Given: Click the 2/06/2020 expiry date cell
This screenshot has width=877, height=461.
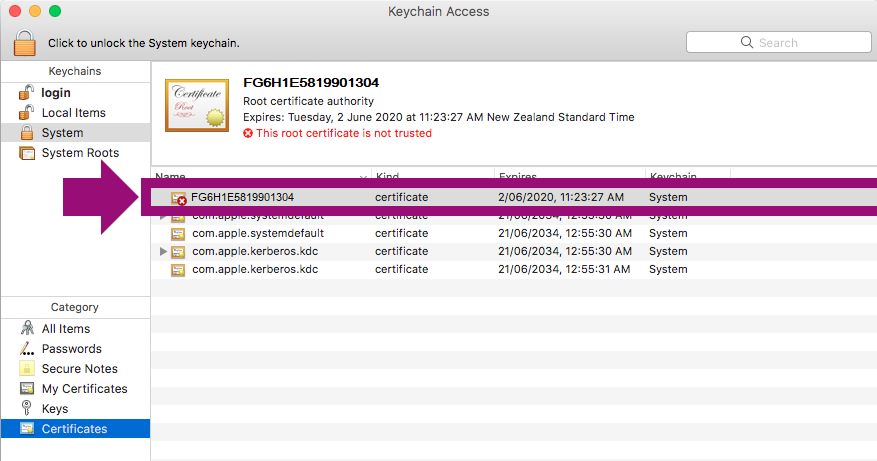Looking at the screenshot, I should point(560,197).
